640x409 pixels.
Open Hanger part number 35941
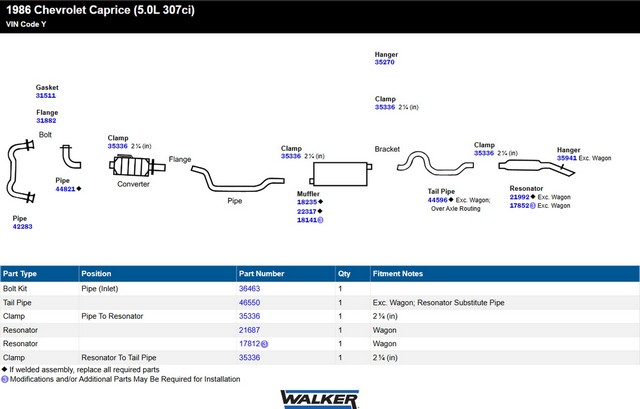coord(567,158)
